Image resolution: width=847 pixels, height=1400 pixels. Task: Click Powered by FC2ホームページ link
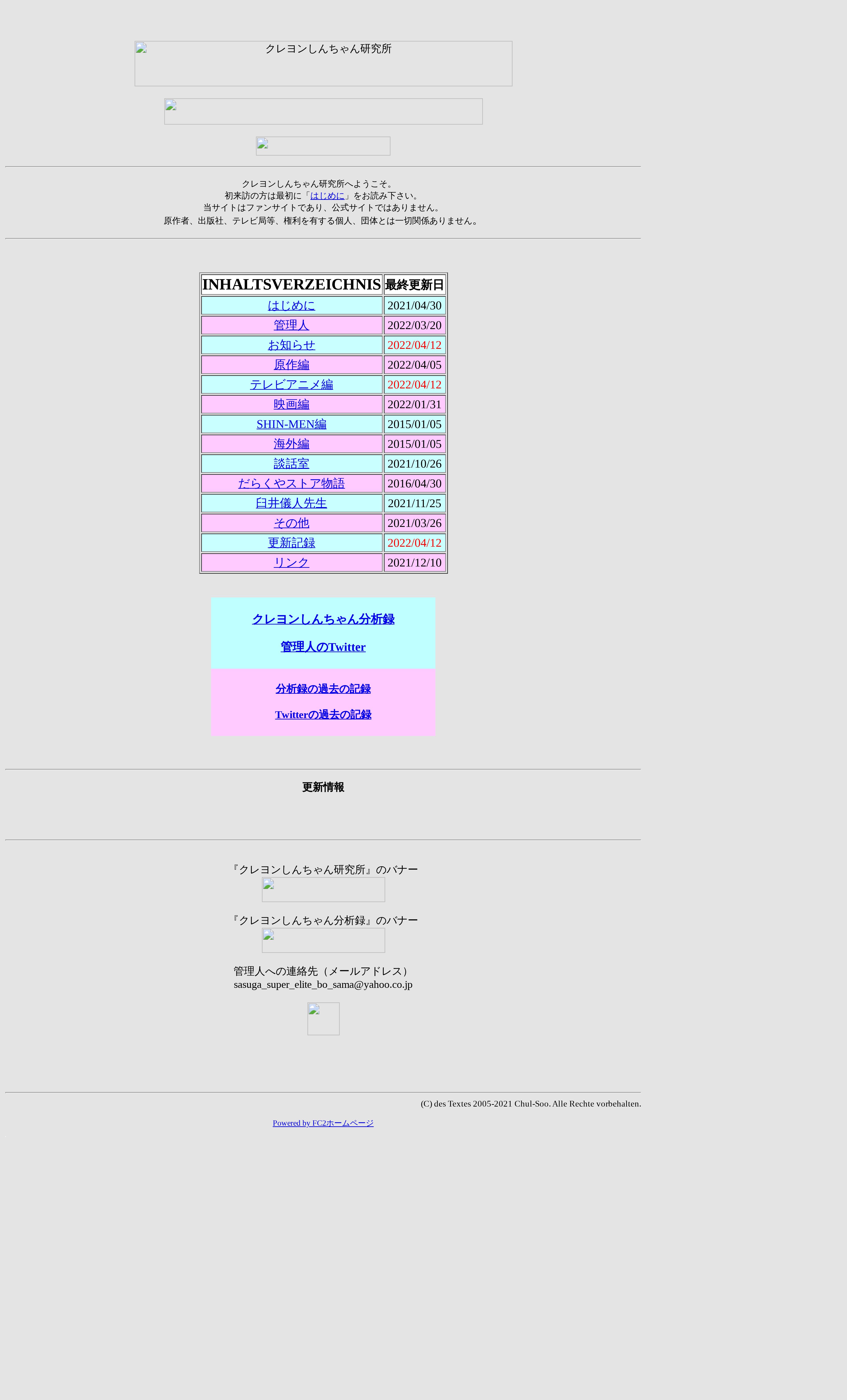point(323,1123)
